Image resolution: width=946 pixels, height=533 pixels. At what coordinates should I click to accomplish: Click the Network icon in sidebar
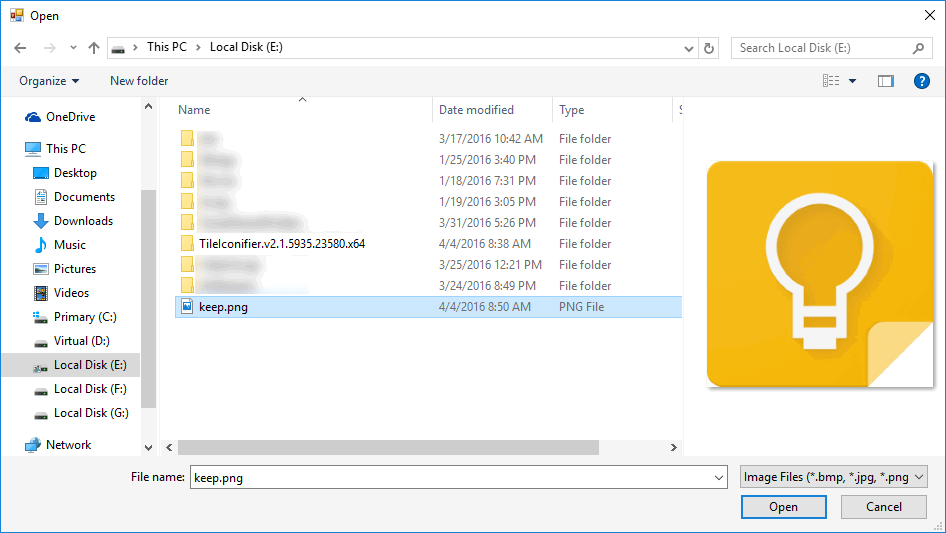click(x=33, y=445)
